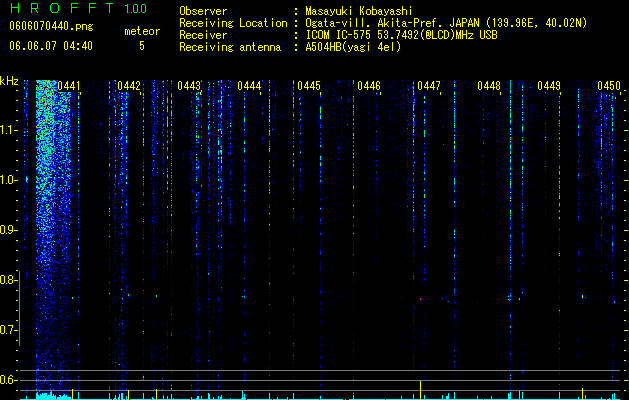Select the 0444 time marker

pos(249,86)
